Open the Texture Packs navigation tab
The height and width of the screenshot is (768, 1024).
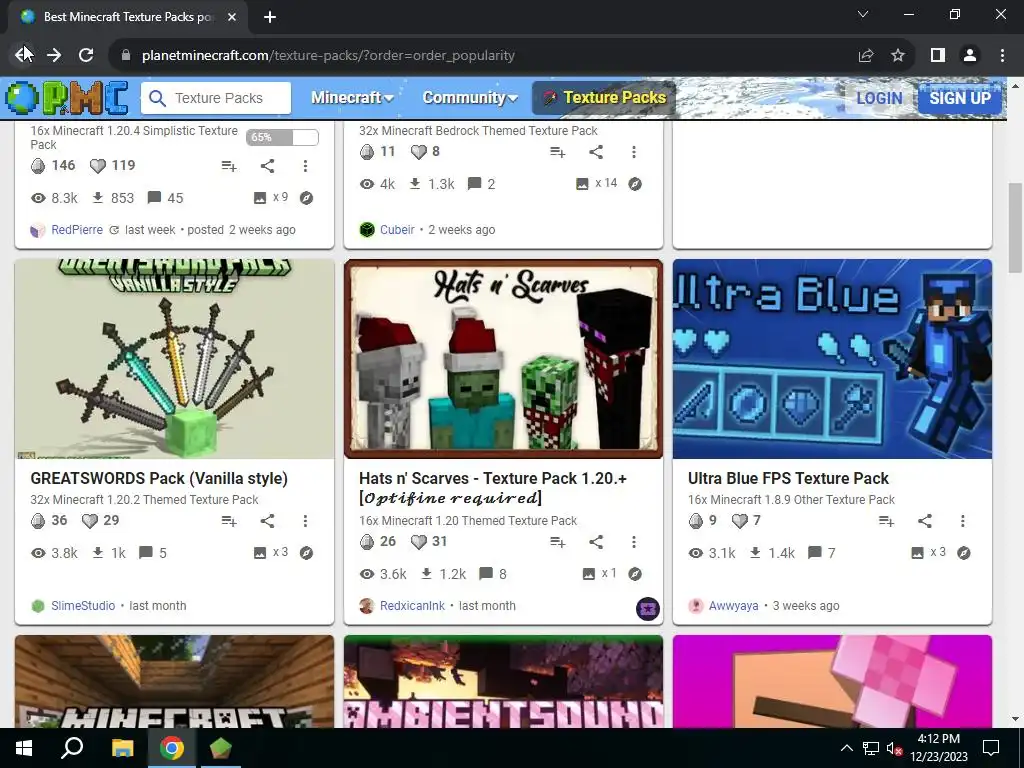(604, 98)
